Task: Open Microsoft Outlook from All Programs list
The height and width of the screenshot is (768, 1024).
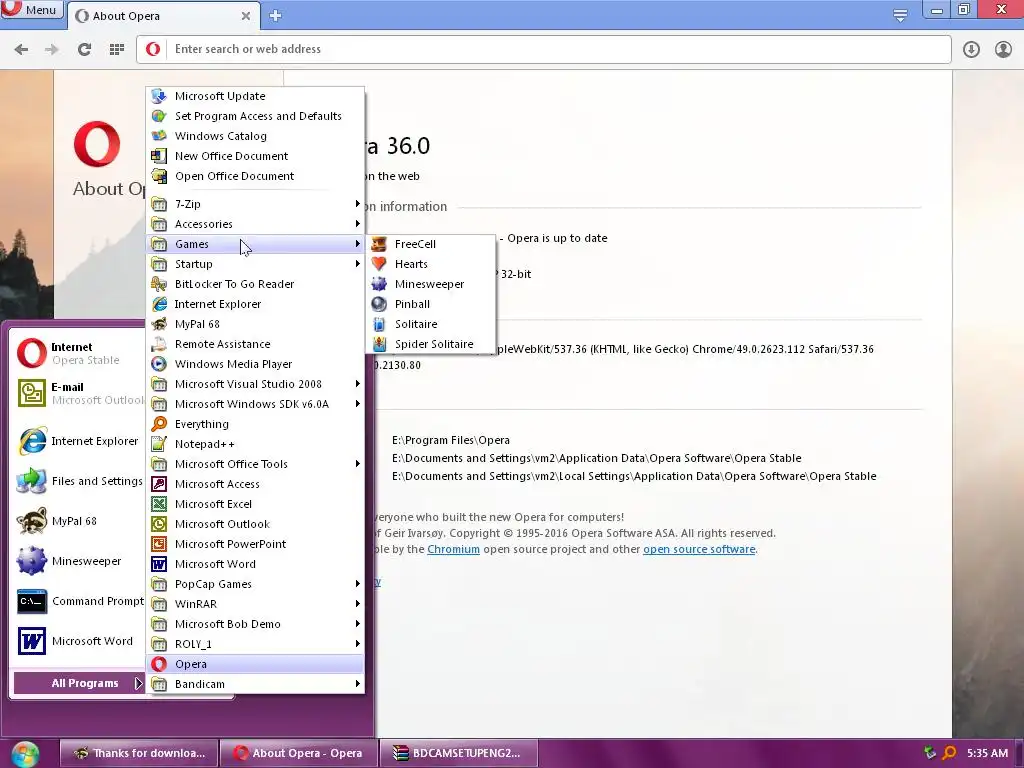Action: [x=255, y=524]
